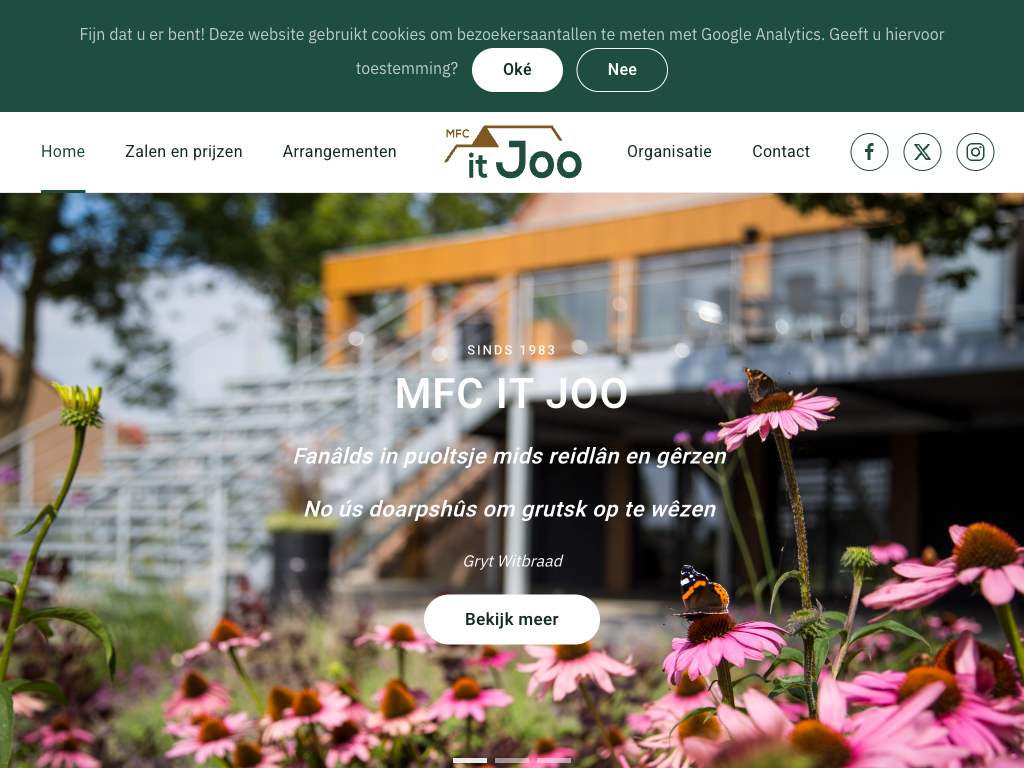Select the second slideshow indicator
Viewport: 1024px width, 768px height.
[512, 760]
